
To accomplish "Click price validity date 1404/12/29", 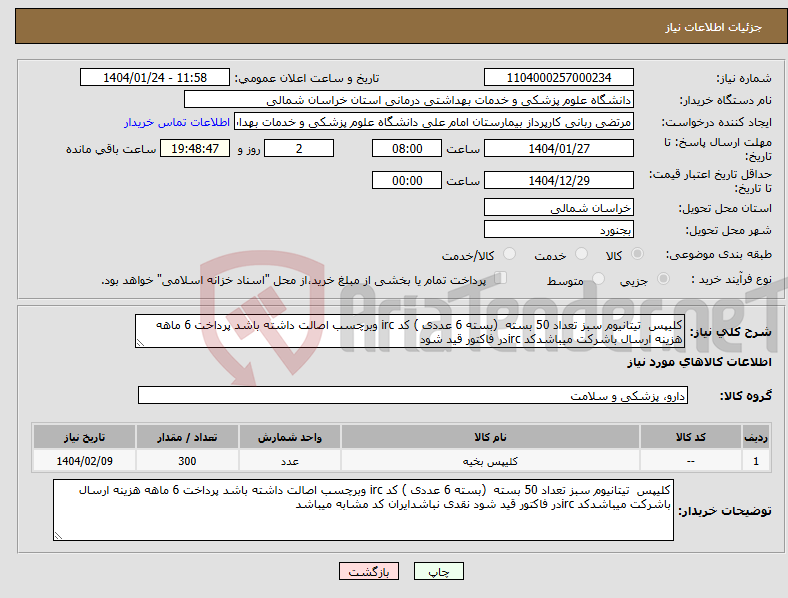I will [x=558, y=180].
